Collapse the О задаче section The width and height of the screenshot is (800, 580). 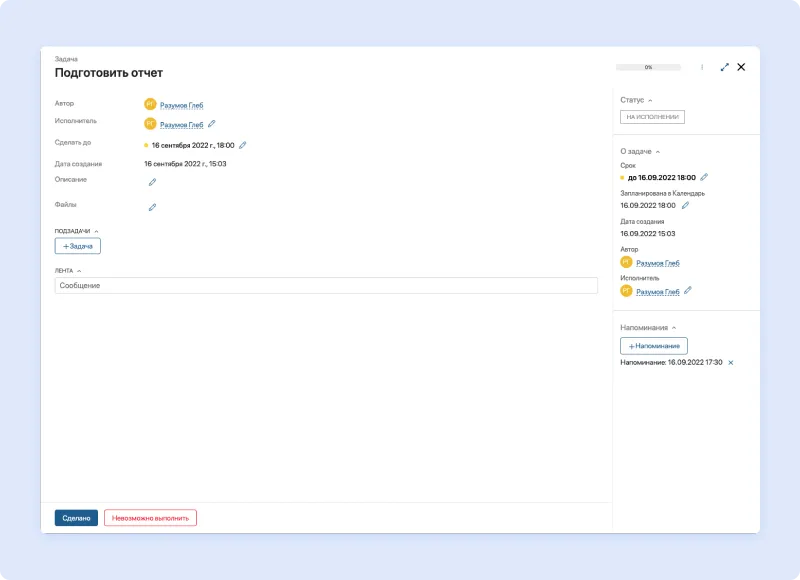coord(657,151)
